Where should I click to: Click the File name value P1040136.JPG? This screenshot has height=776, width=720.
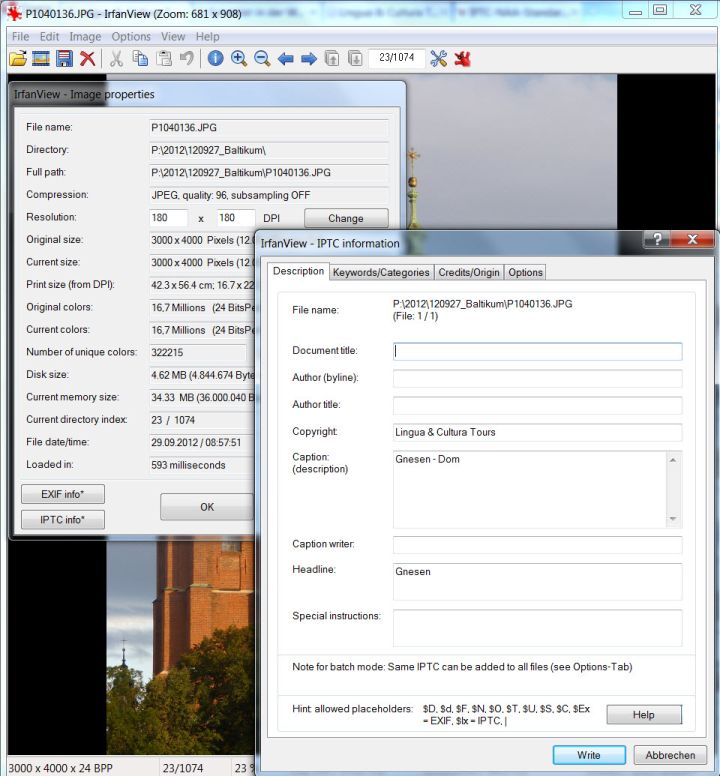pos(269,128)
